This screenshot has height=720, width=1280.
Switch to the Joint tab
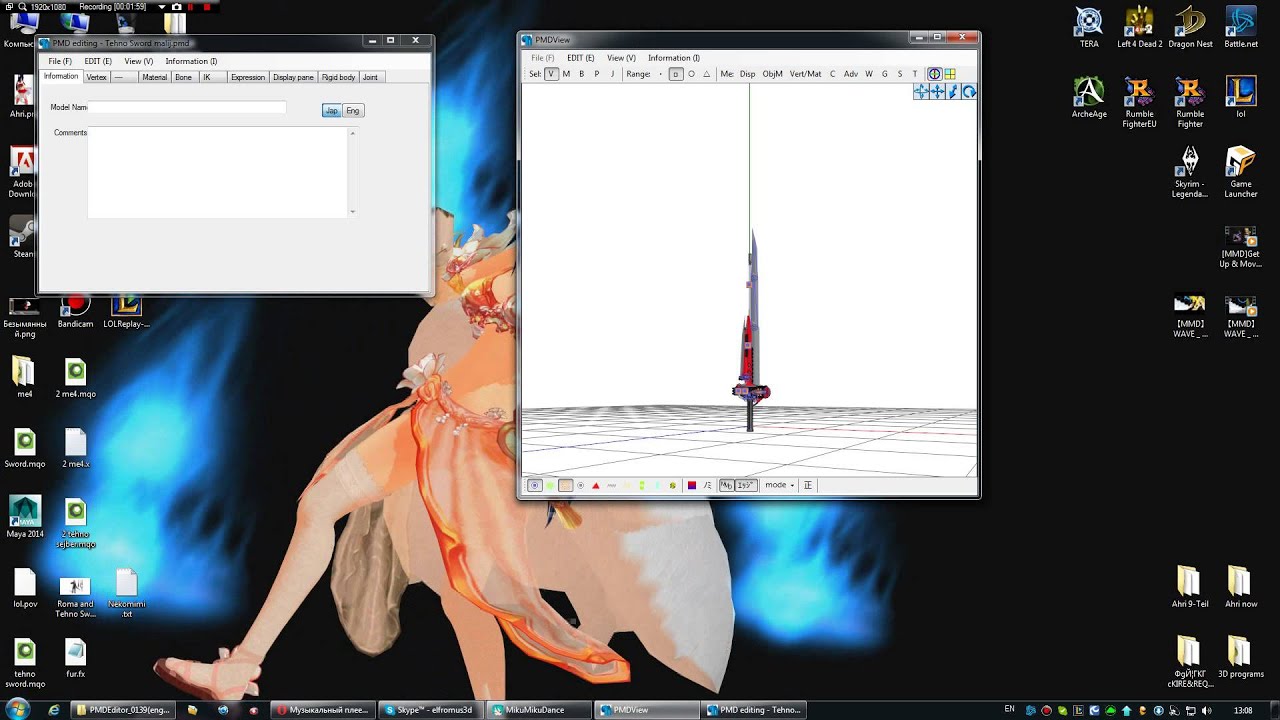click(370, 77)
